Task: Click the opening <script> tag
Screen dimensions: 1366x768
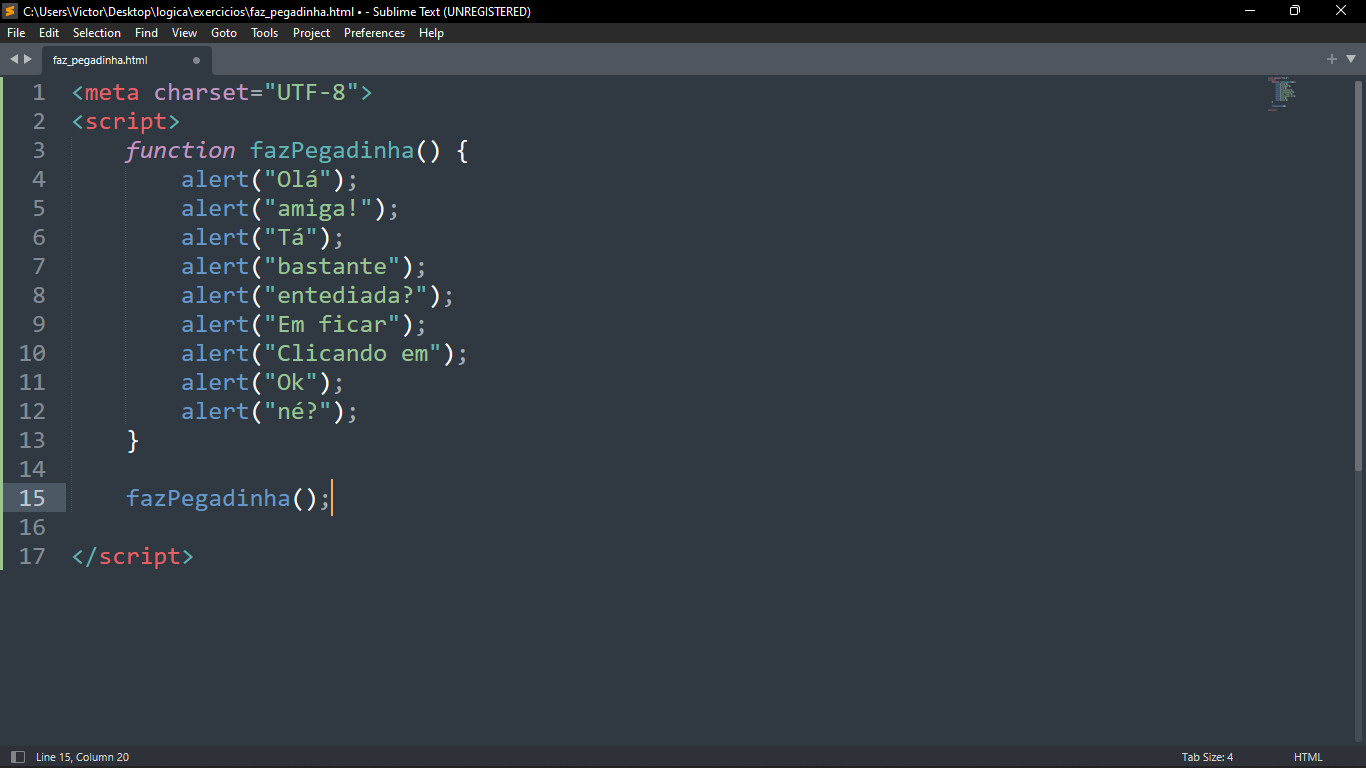Action: click(126, 122)
